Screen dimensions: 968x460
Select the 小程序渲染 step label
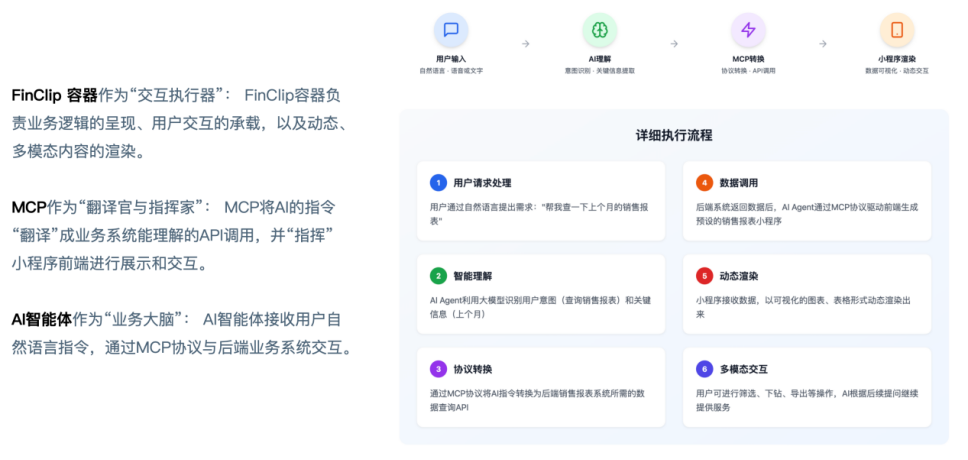click(x=897, y=59)
